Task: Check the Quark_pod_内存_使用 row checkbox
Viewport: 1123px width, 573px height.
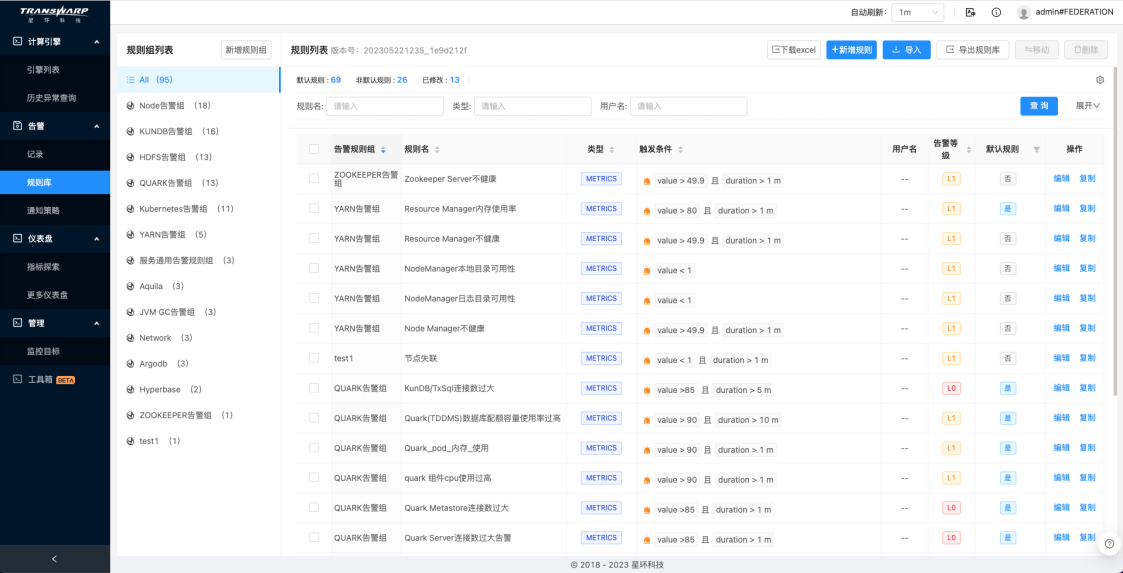Action: [x=314, y=447]
